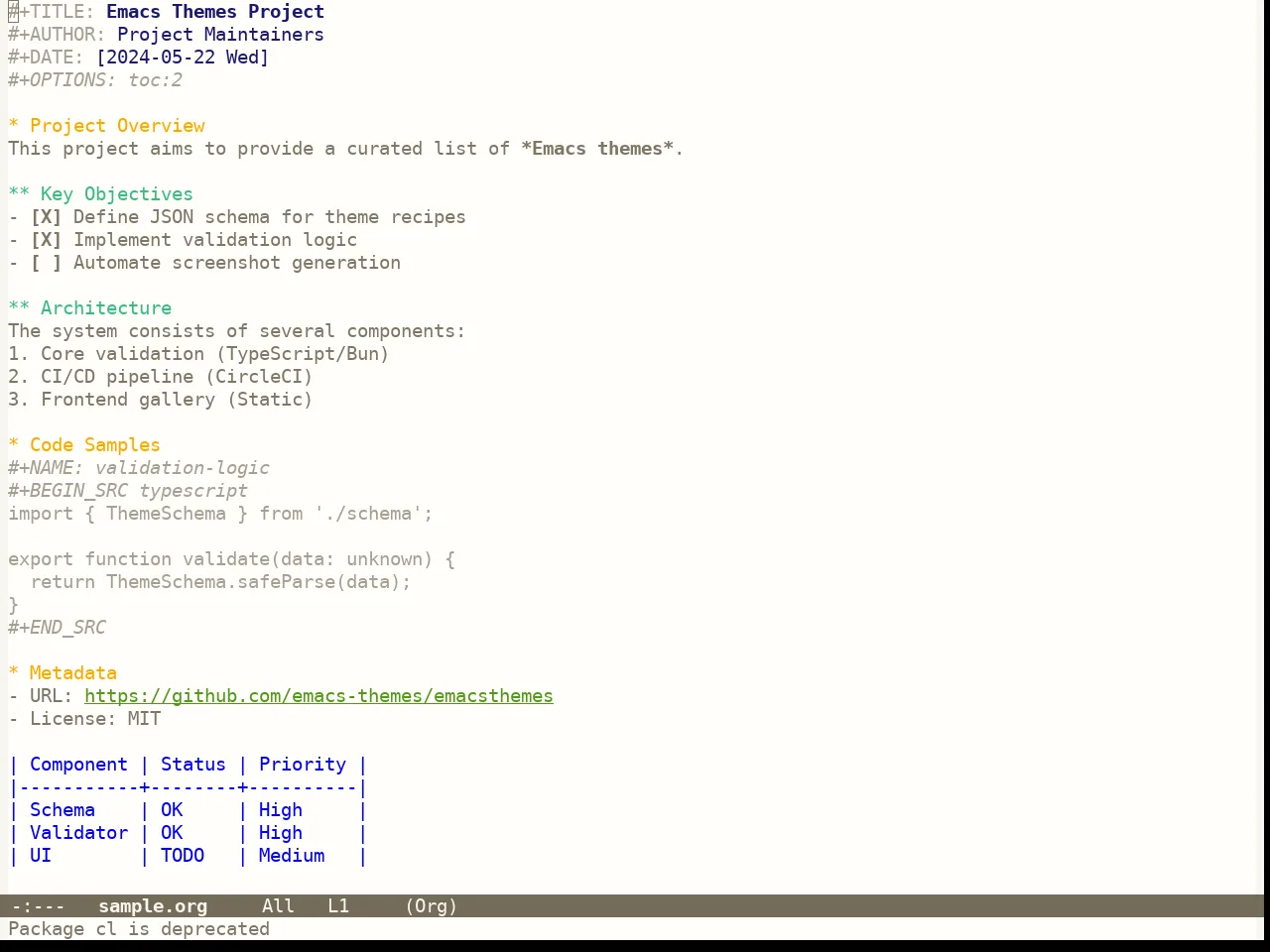This screenshot has height=952, width=1270.
Task: Click the #+END_SRC line
Action: tap(57, 628)
